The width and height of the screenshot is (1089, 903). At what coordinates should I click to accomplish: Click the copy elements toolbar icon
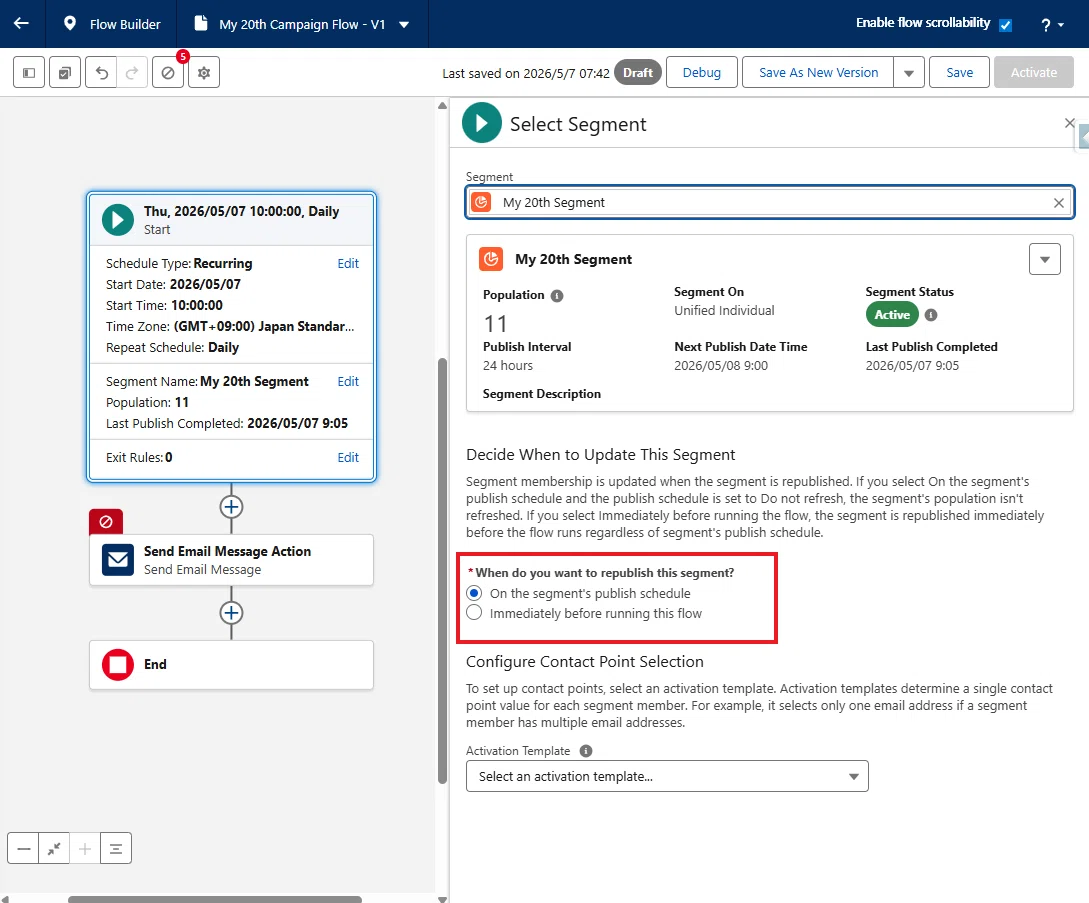pos(65,72)
